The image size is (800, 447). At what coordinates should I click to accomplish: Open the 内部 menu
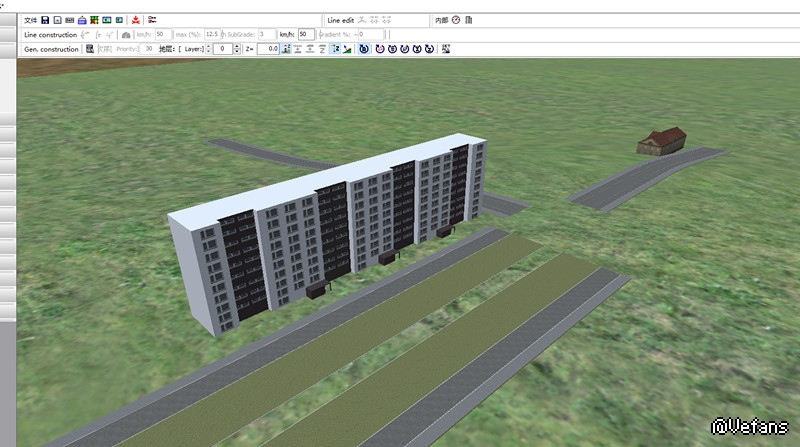coord(441,20)
